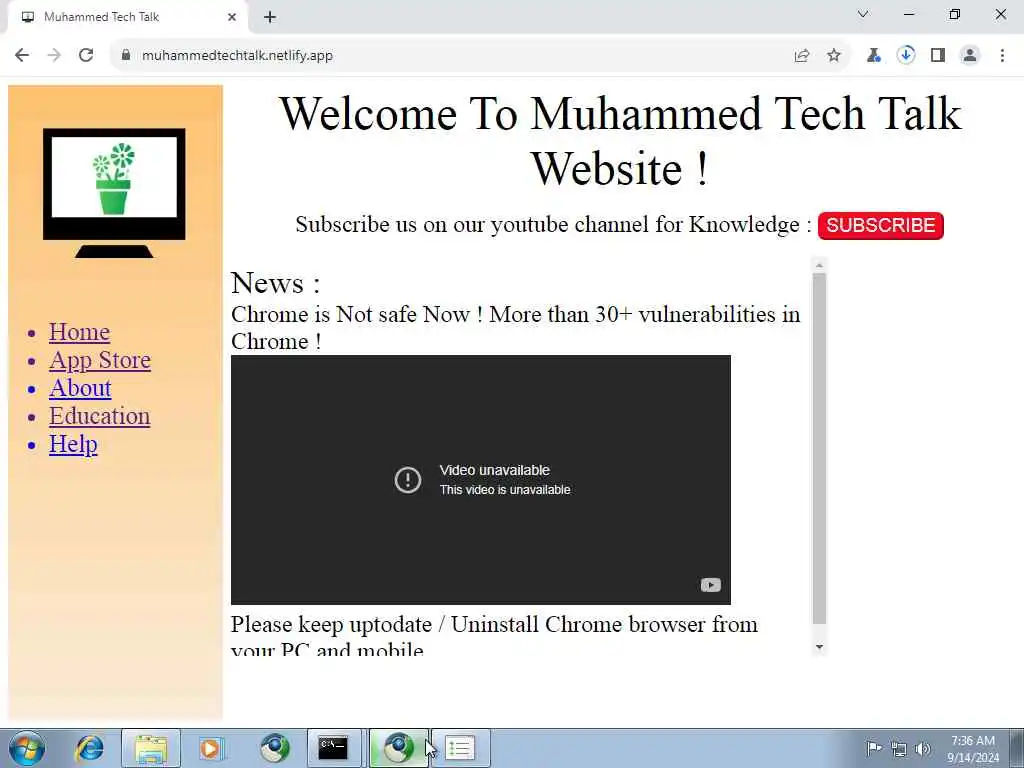
Task: Launch Internet Explorer from taskbar
Action: click(x=89, y=748)
